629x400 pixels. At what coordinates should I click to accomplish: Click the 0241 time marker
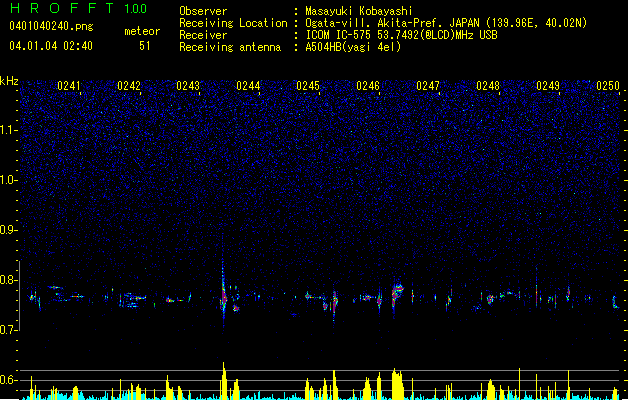tap(69, 86)
